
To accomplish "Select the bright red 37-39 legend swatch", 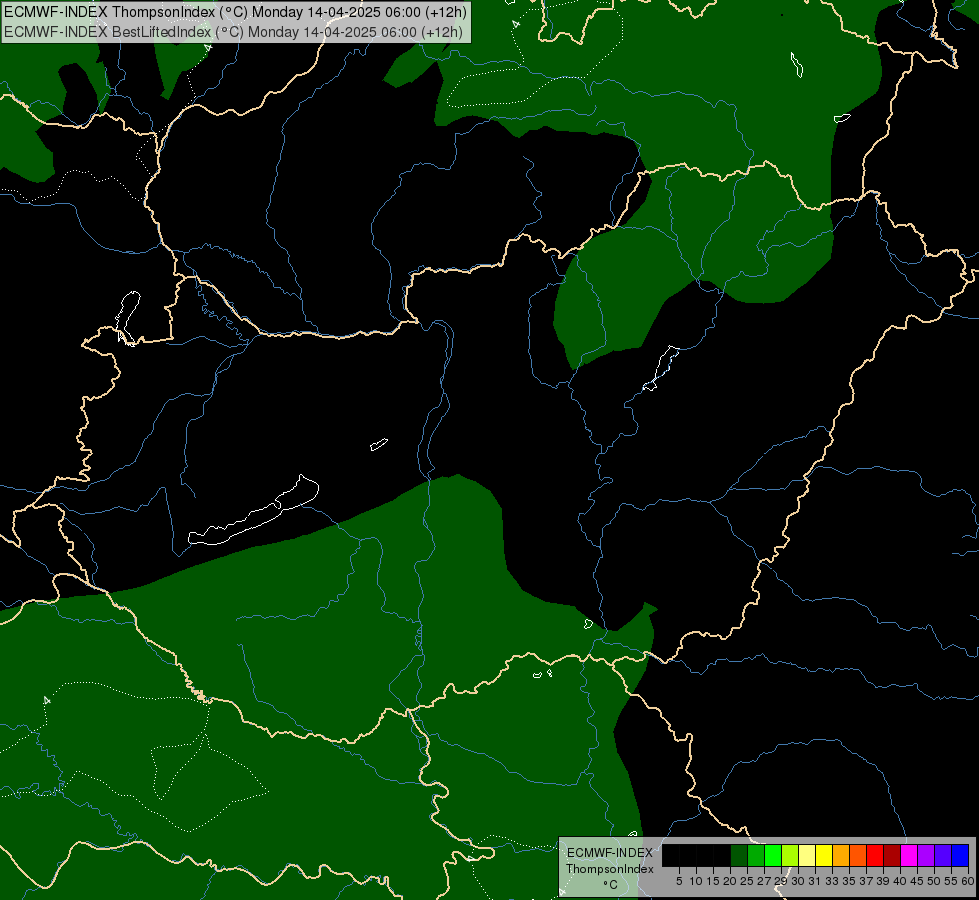I will click(x=875, y=855).
